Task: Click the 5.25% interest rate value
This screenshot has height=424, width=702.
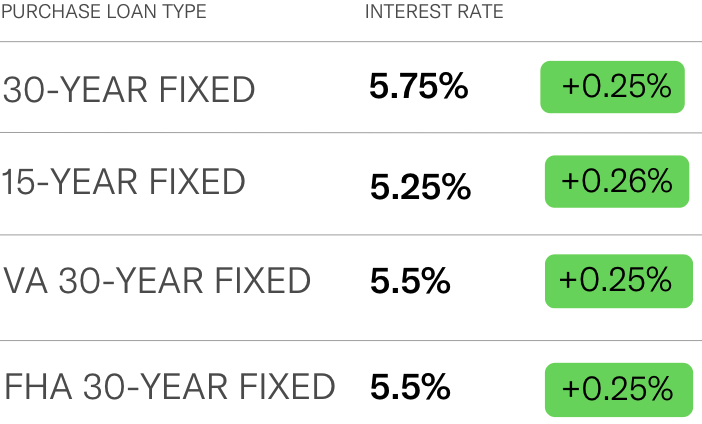Action: click(x=420, y=187)
